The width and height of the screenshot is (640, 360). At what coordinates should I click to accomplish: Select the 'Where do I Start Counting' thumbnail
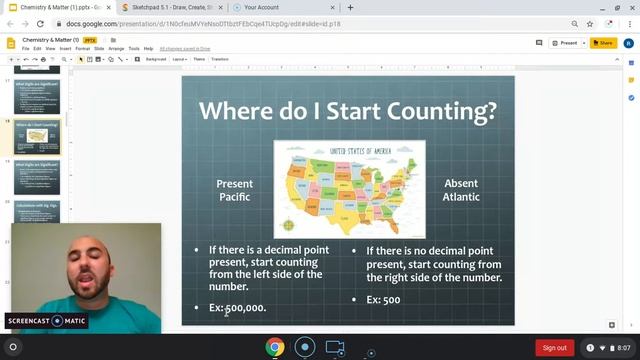click(x=37, y=137)
